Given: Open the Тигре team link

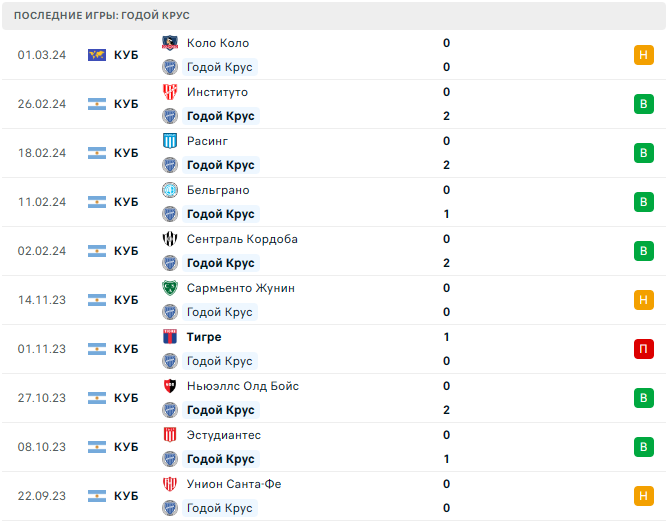Looking at the screenshot, I should [204, 337].
